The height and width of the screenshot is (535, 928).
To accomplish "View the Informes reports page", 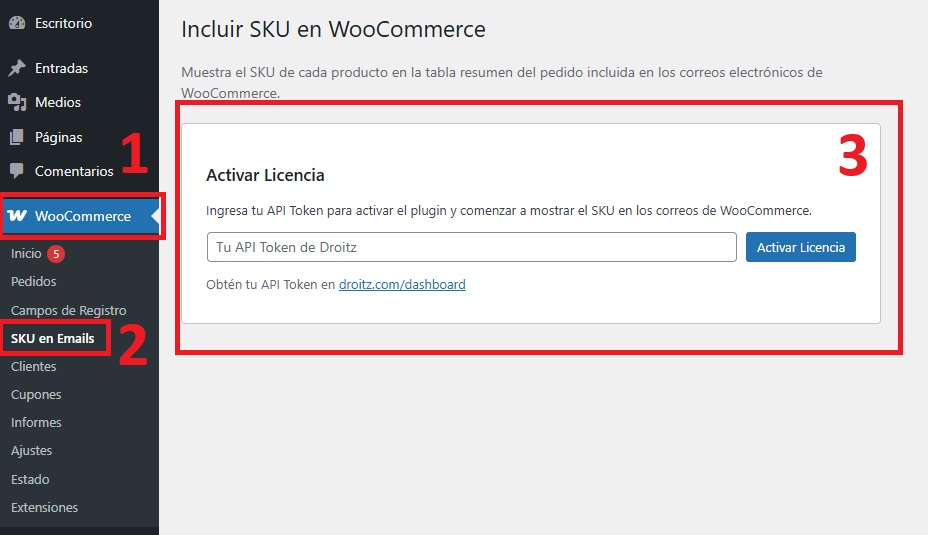I will point(36,423).
